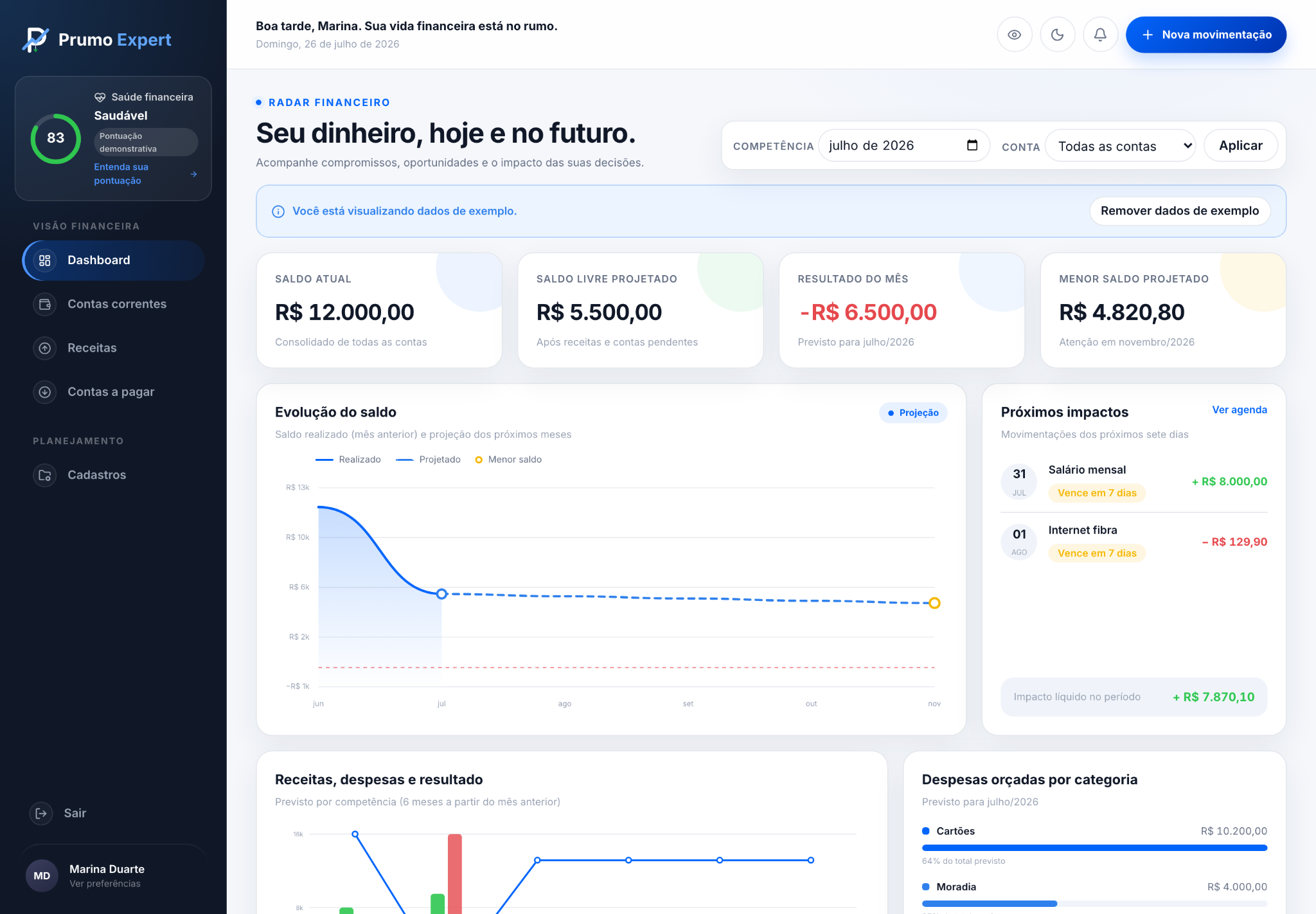Click the Projeção badge on the chart
The width and height of the screenshot is (1316, 914).
913,413
